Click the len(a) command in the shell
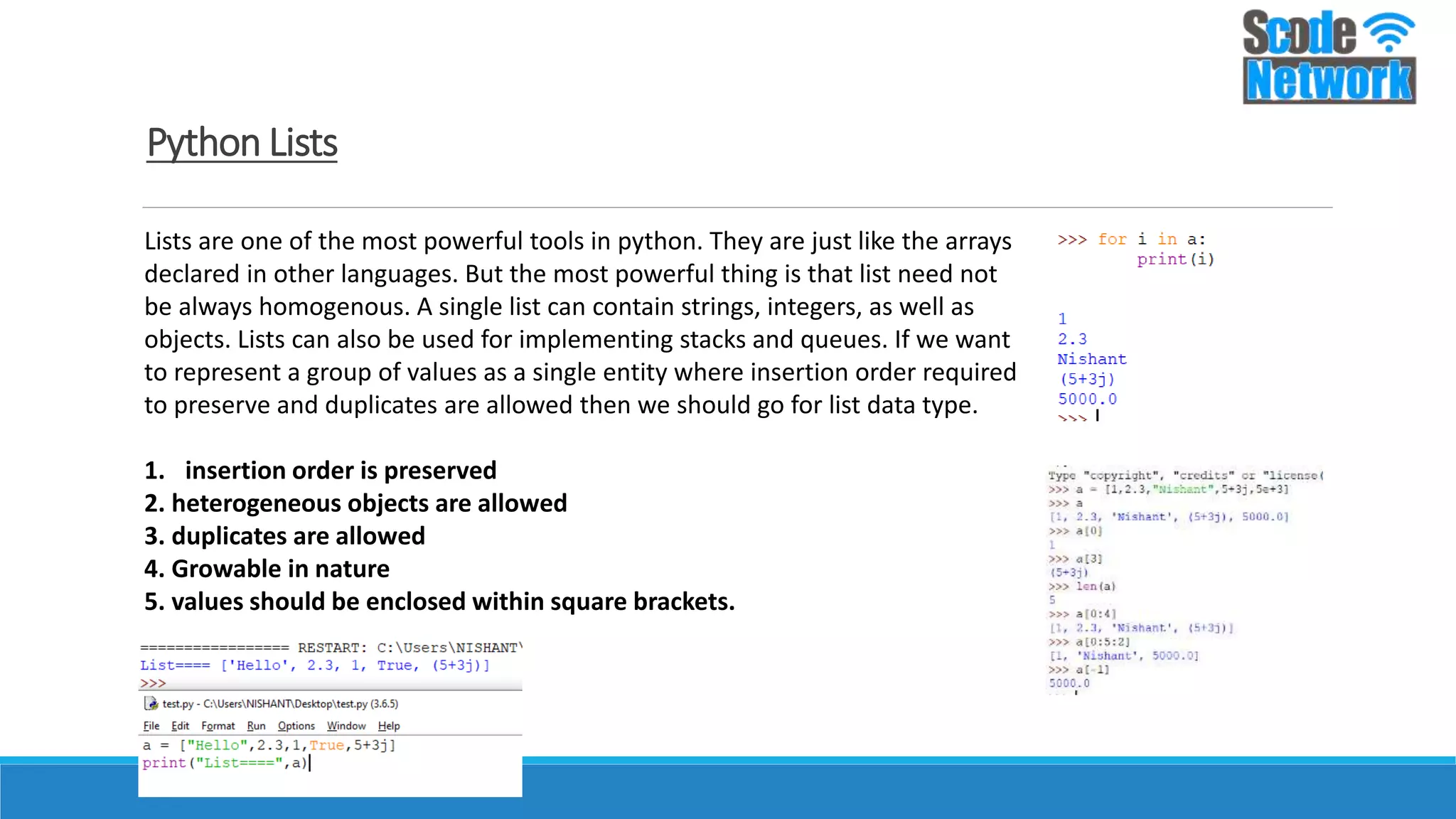1456x819 pixels. [1082, 587]
